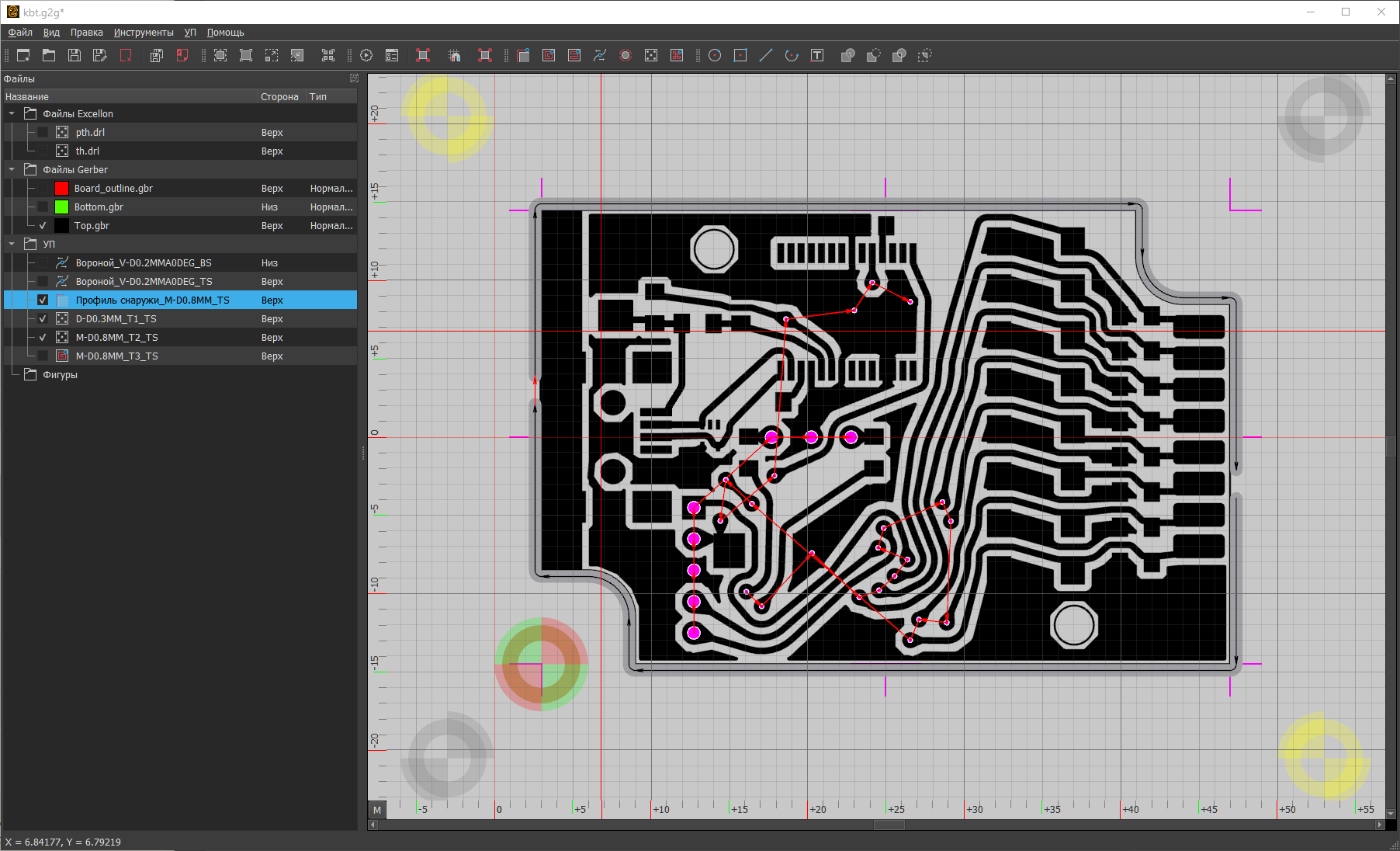This screenshot has width=1400, height=851.
Task: Pick the Line drawing tool
Action: click(766, 55)
